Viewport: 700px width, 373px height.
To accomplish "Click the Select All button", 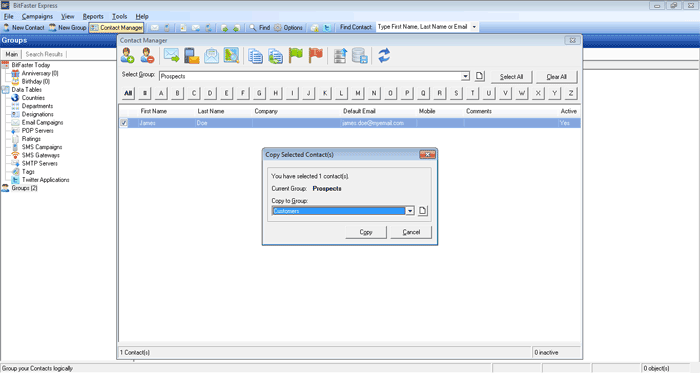I will pos(511,77).
